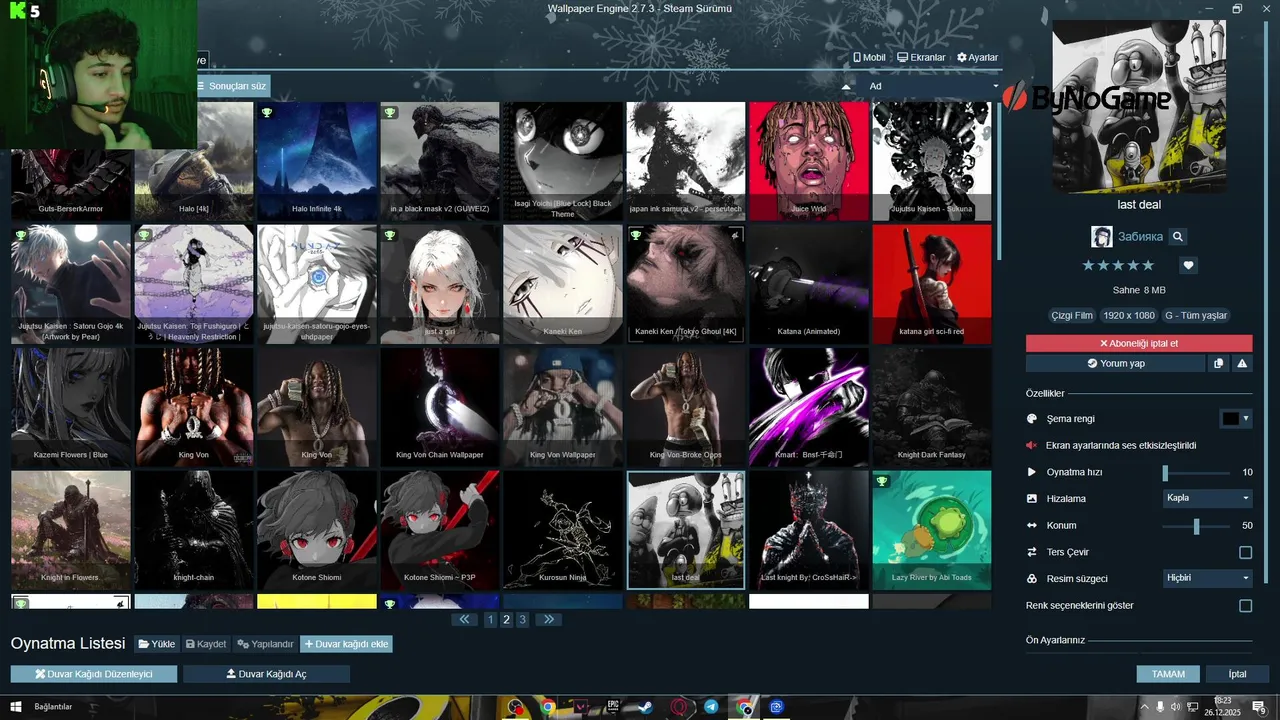
Task: Click the G - Tüm yaşlar rating tag
Action: (1196, 316)
